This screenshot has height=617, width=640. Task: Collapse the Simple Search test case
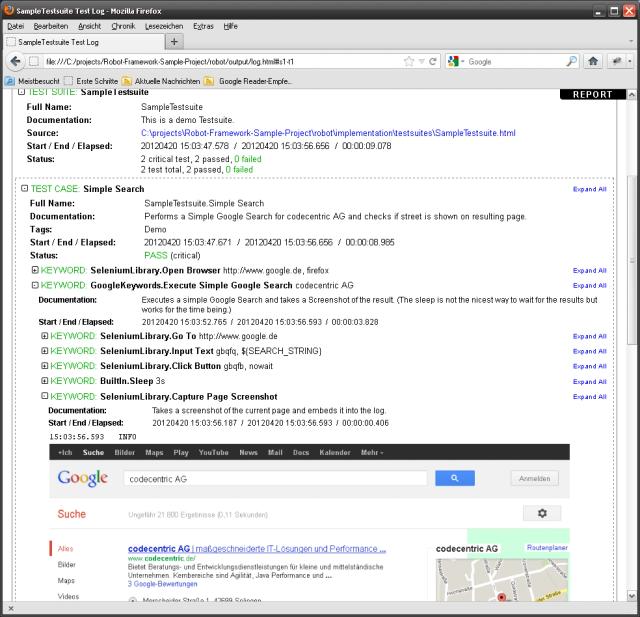coord(25,188)
